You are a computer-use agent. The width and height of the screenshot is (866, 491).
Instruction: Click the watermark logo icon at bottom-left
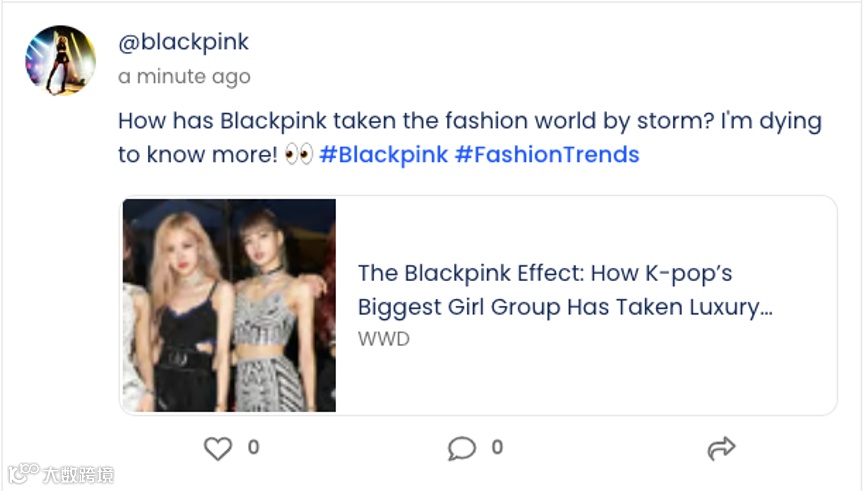pos(22,472)
